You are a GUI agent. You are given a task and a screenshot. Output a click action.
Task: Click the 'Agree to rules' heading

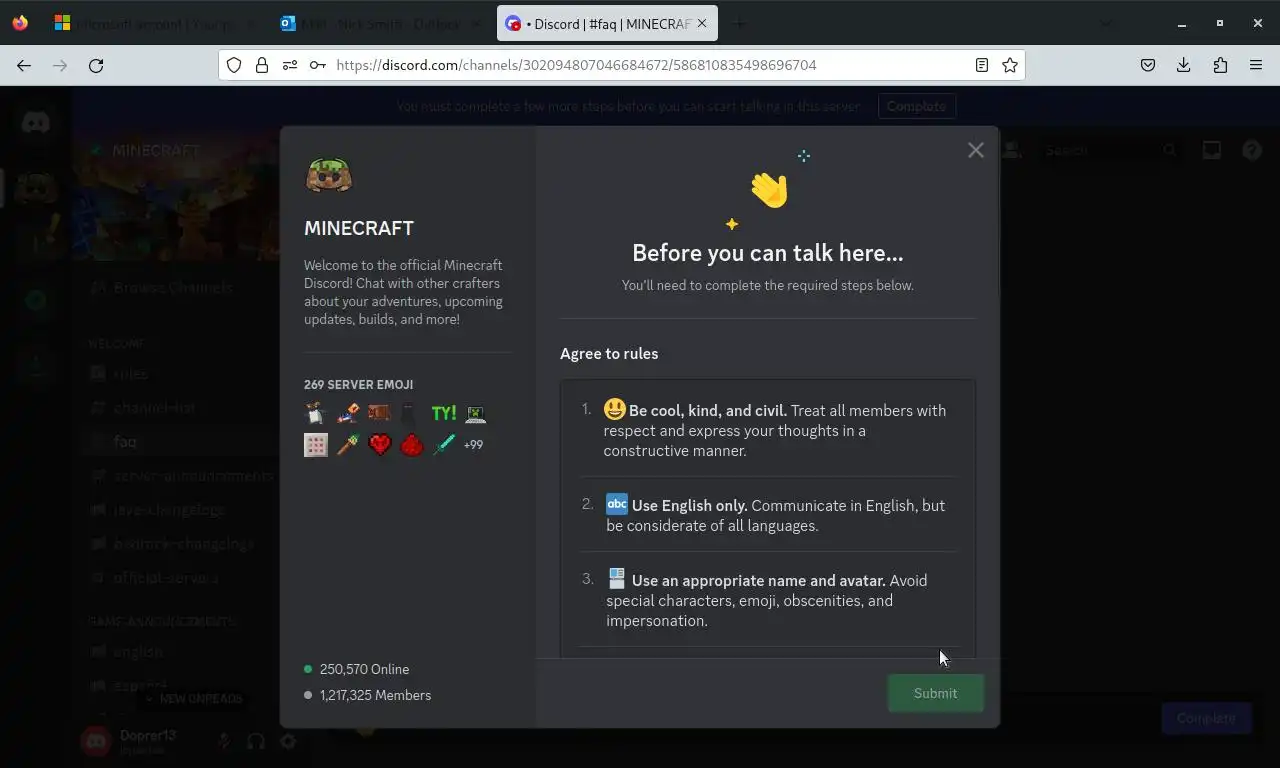(609, 353)
